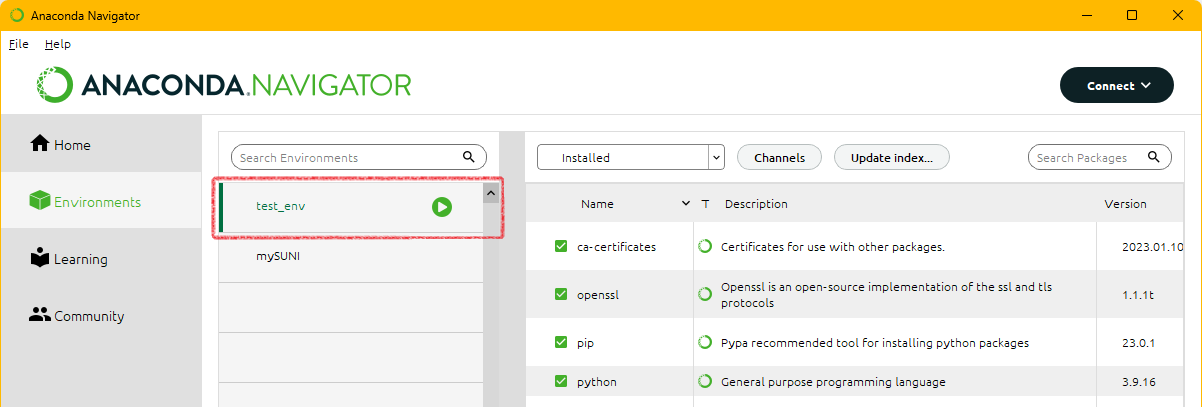Open the Learning tab

pos(101,258)
